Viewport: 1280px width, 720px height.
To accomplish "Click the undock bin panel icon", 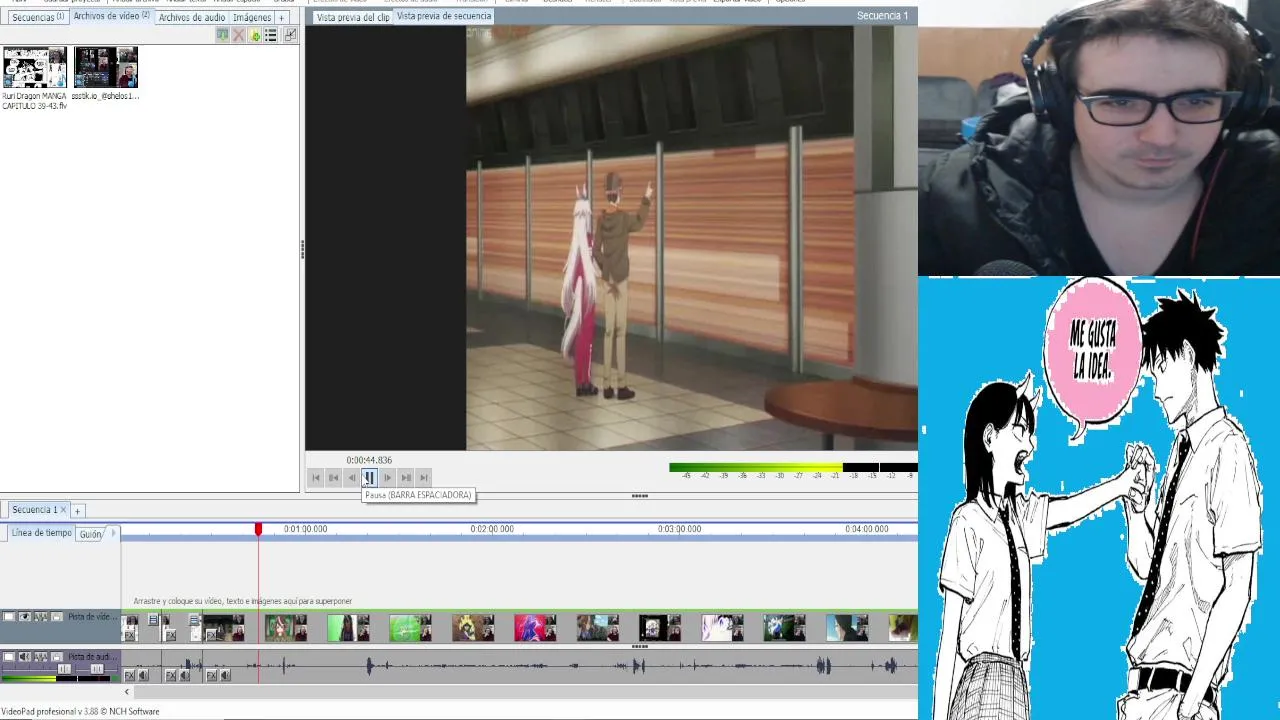I will 289,35.
